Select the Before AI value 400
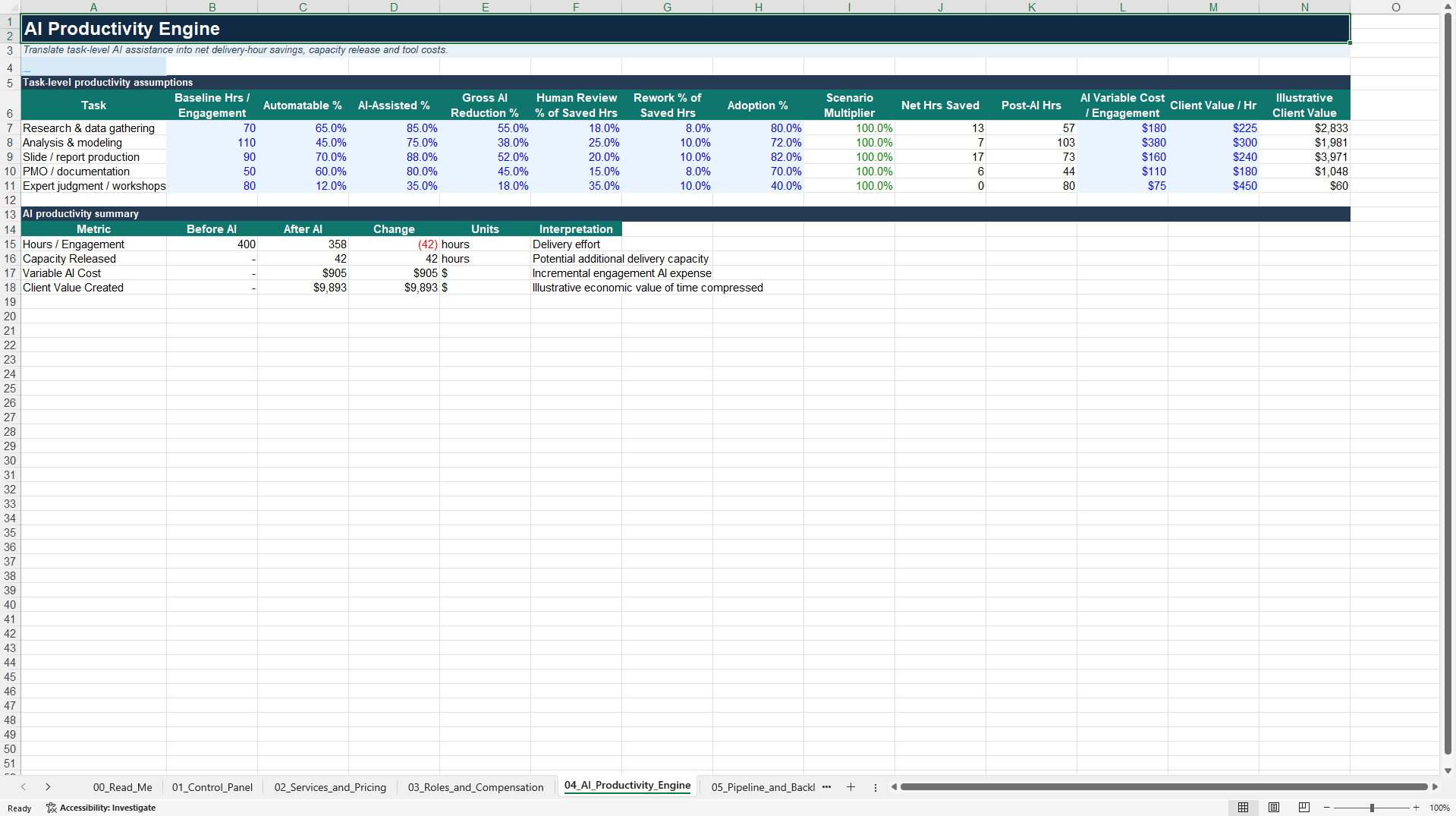Image resolution: width=1456 pixels, height=816 pixels. (212, 244)
